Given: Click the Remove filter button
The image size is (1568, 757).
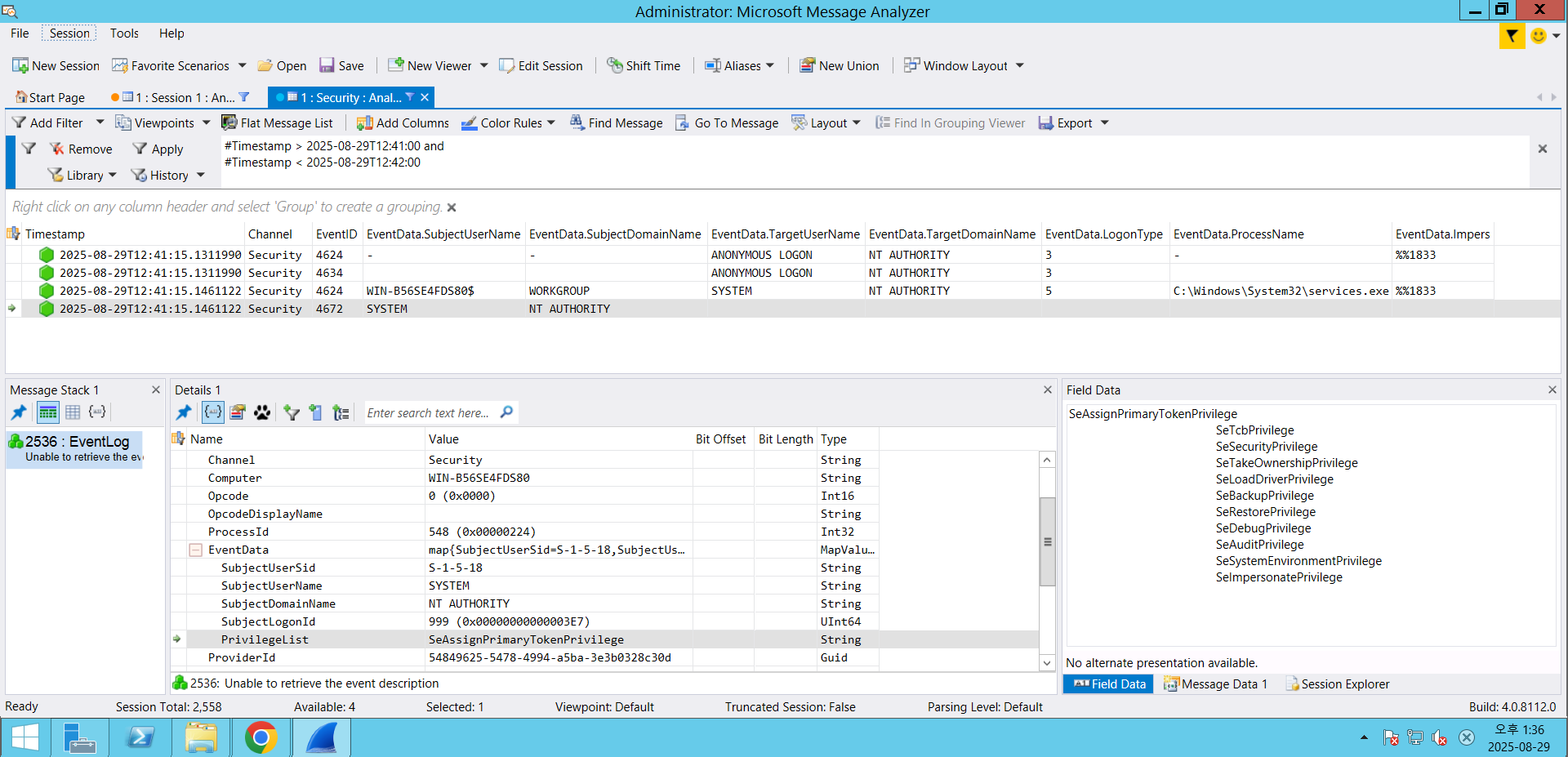Looking at the screenshot, I should click(81, 149).
